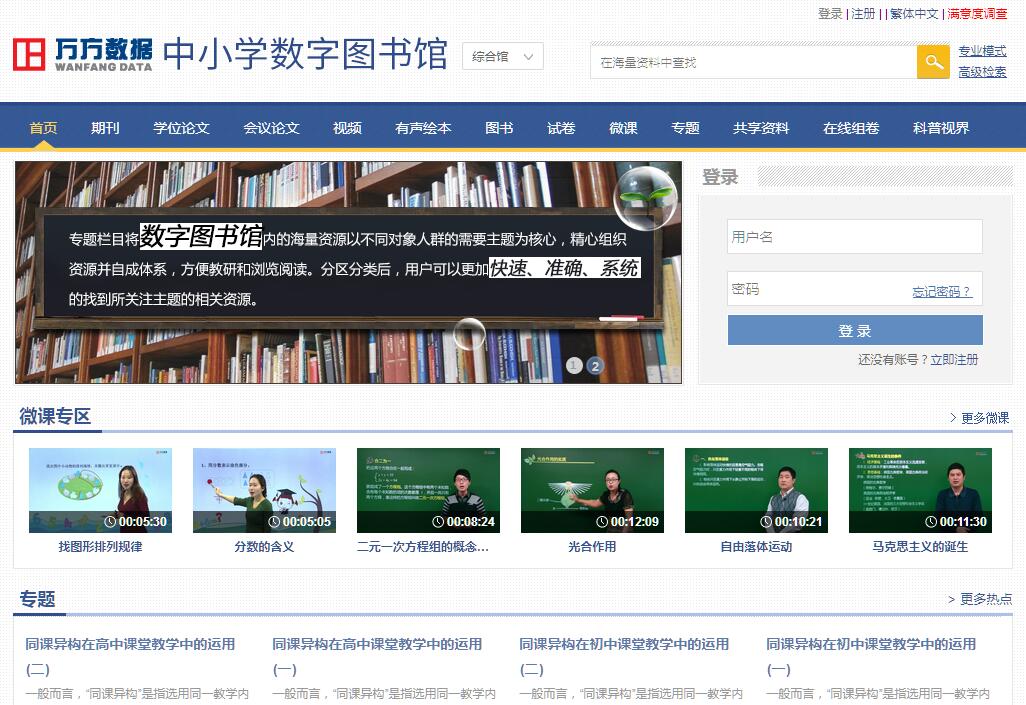Switch to banner slide 1 indicator

(x=574, y=366)
